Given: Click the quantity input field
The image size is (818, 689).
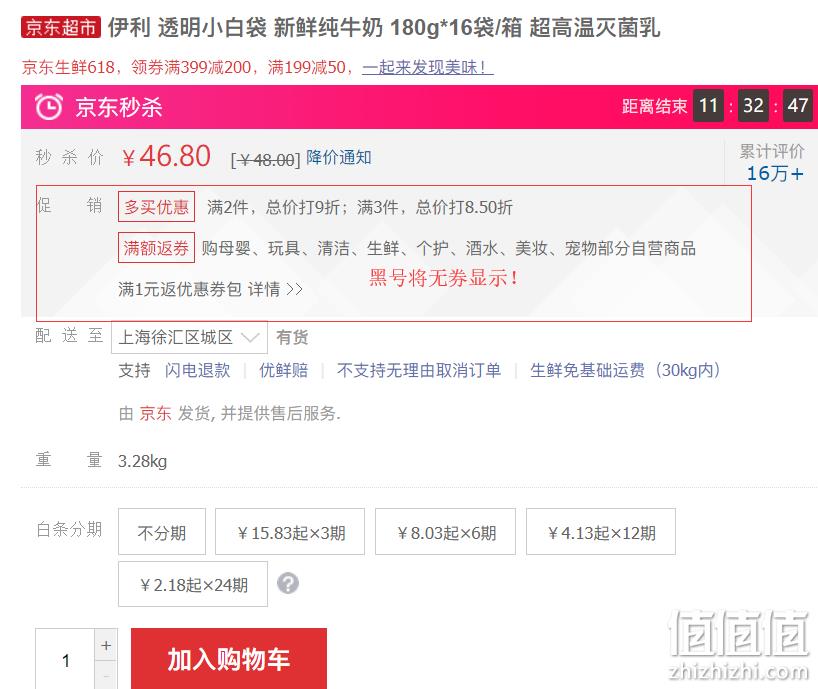Looking at the screenshot, I should point(65,660).
